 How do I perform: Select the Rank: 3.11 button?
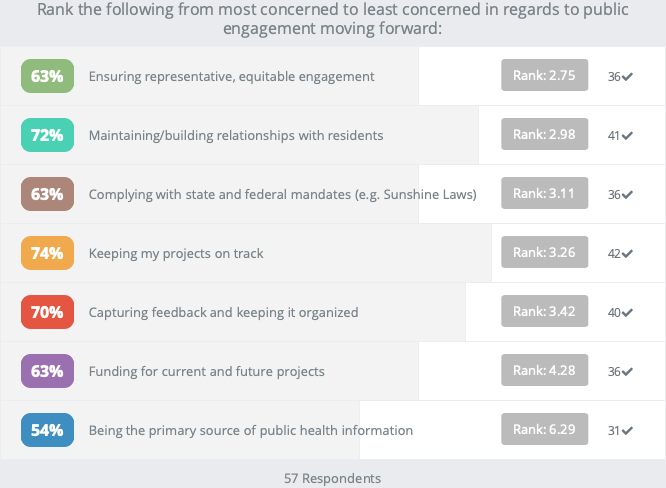click(544, 194)
